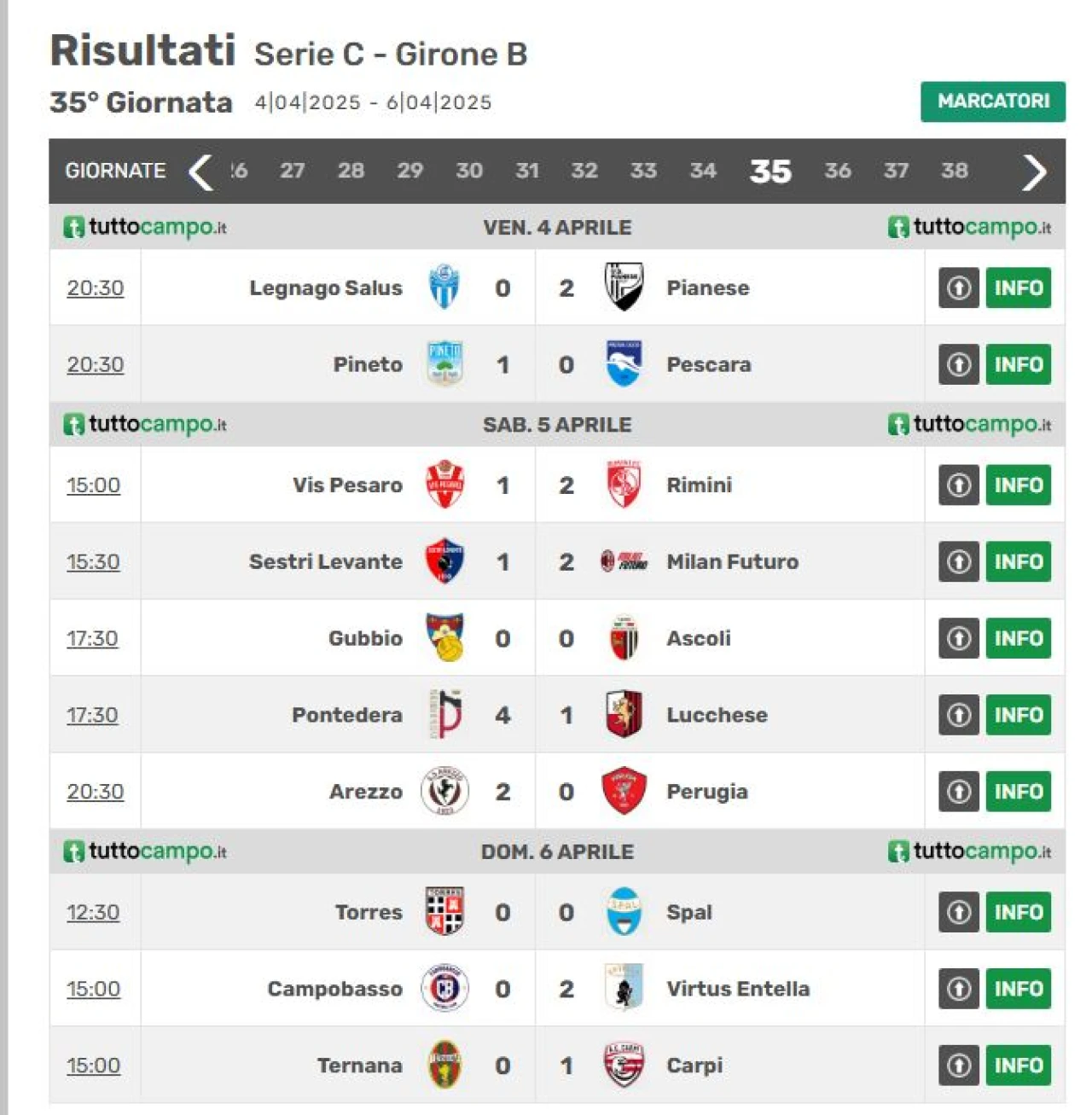Click the Pescara dolphin logo
This screenshot has width=1092, height=1115.
coord(624,363)
